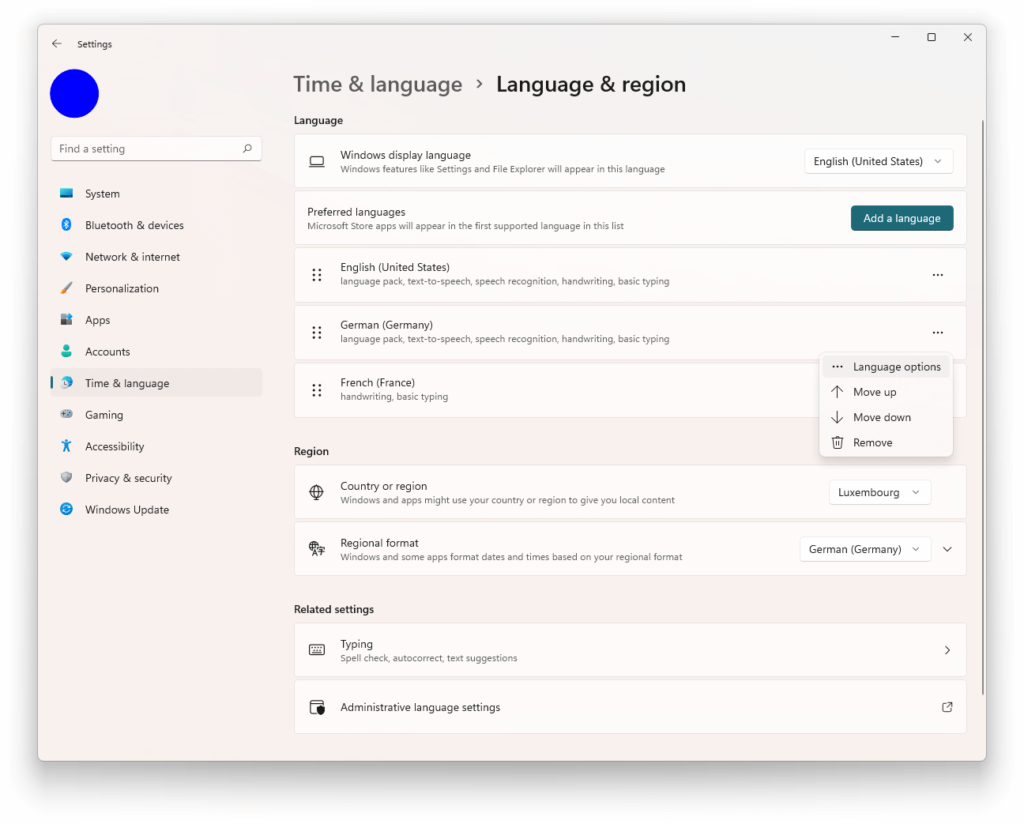The height and width of the screenshot is (824, 1024).
Task: Click the Time & language globe icon
Action: (x=67, y=383)
